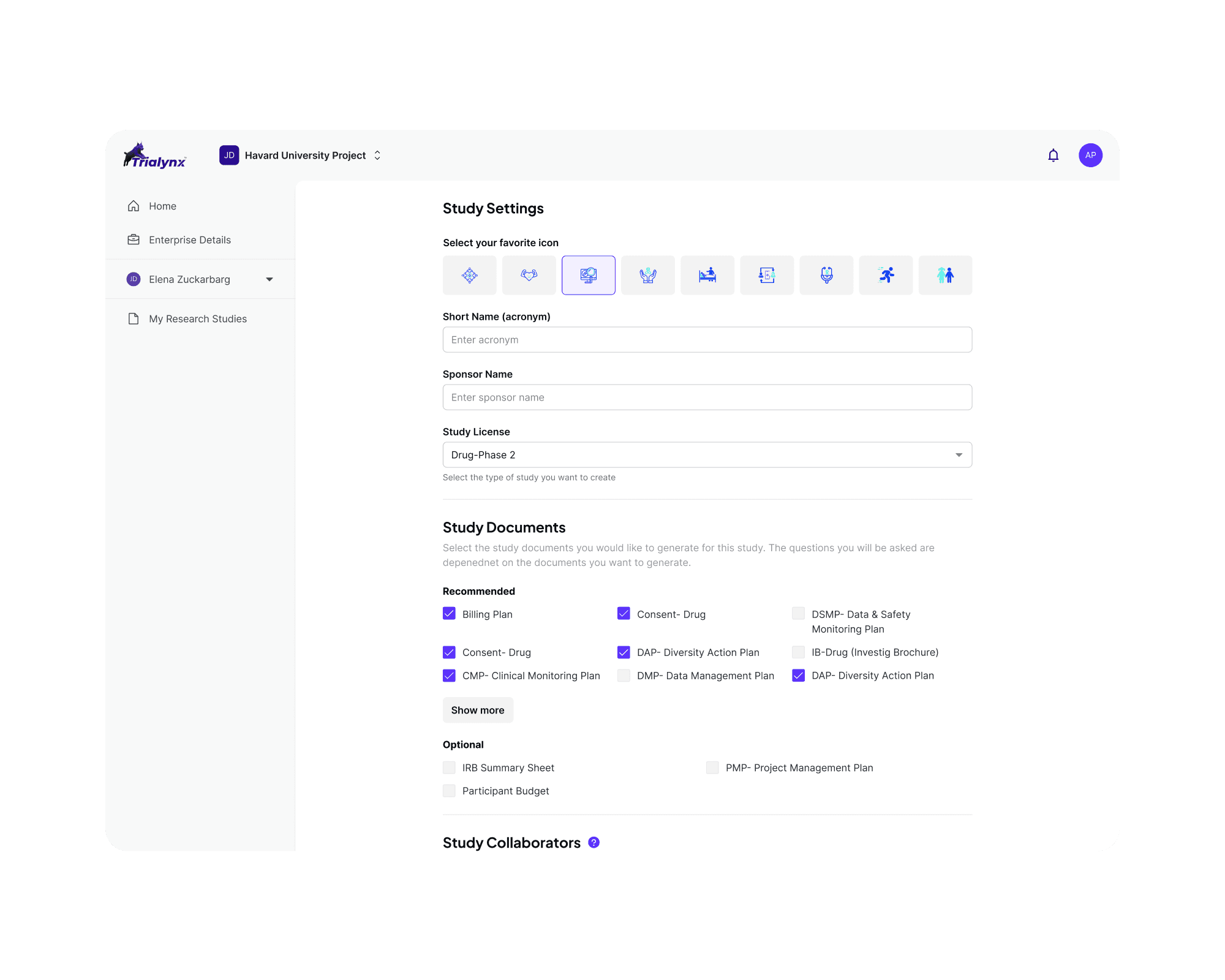This screenshot has height=980, width=1225.
Task: Select the people exchange document icon
Action: (x=766, y=275)
